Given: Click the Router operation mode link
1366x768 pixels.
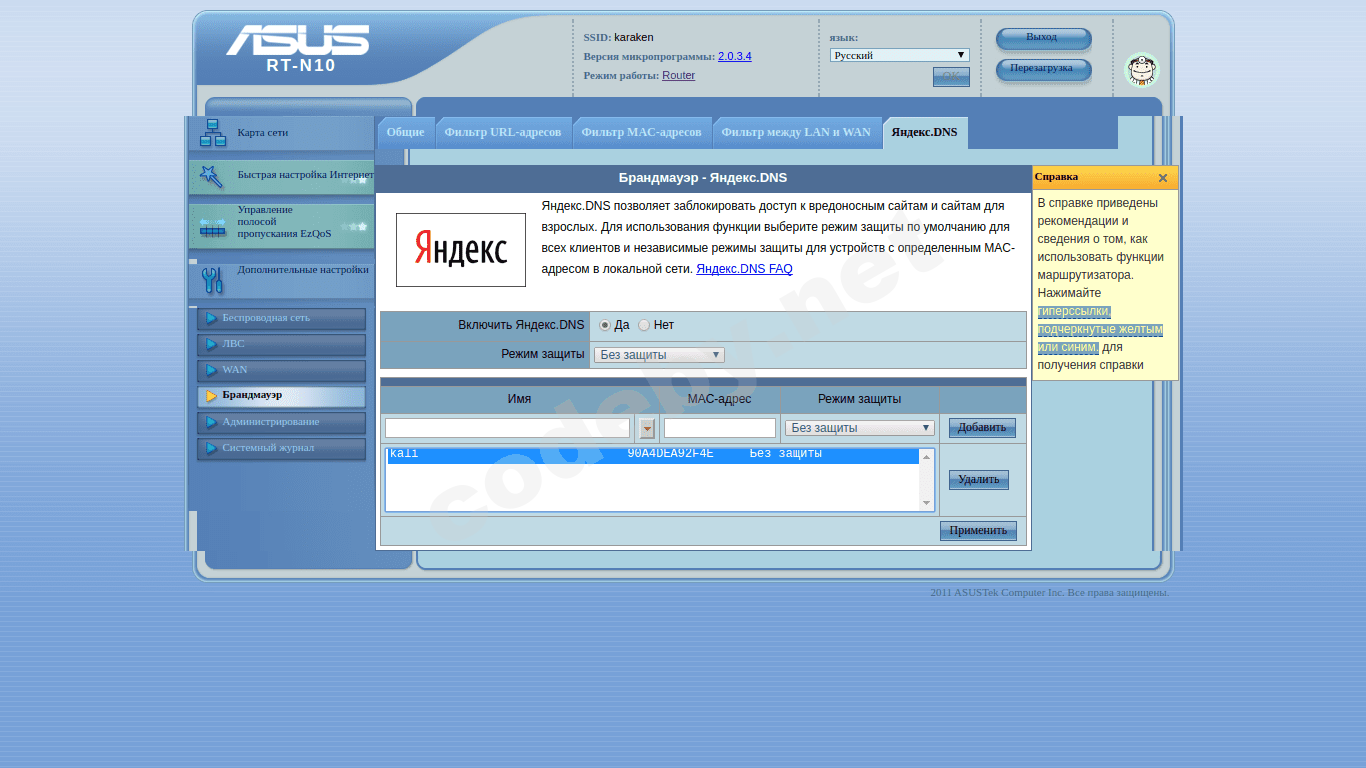Looking at the screenshot, I should coord(678,75).
